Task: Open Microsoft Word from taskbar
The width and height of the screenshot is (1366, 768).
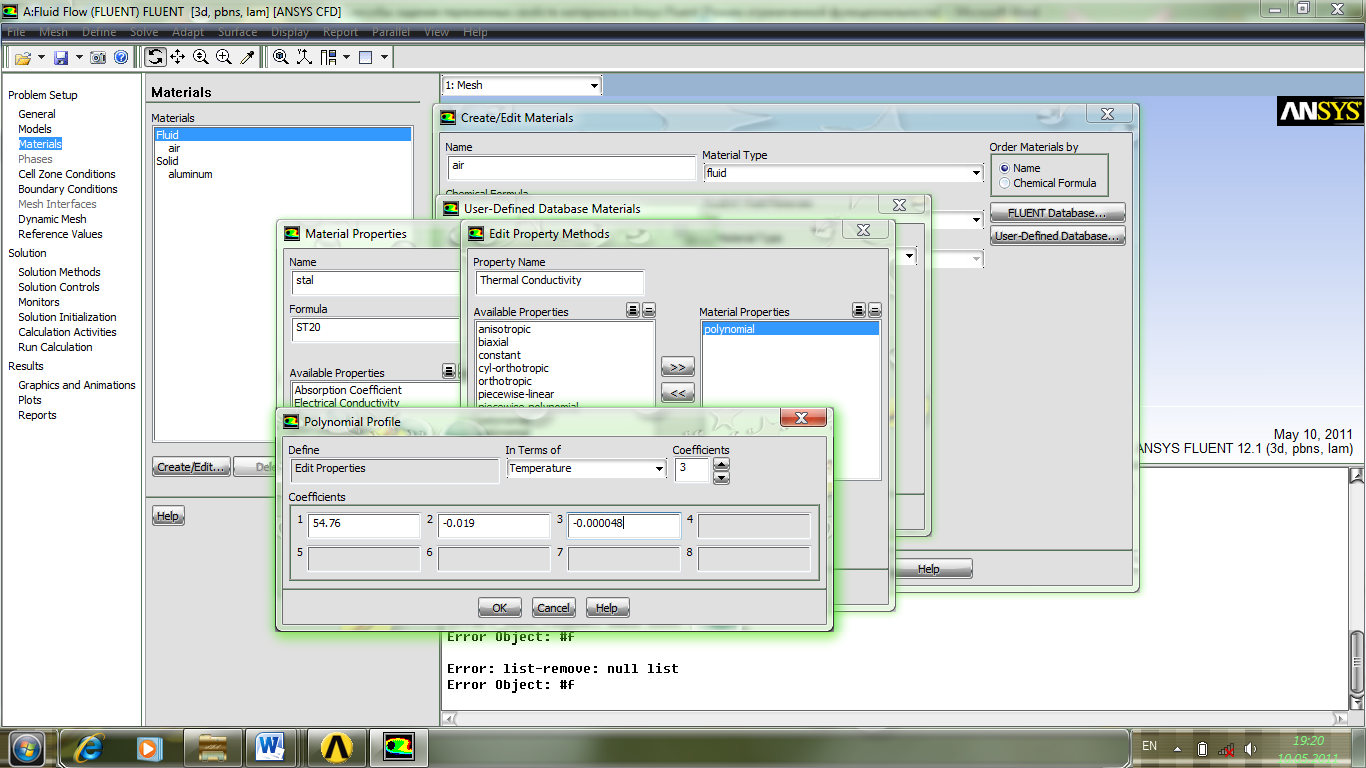Action: click(271, 746)
